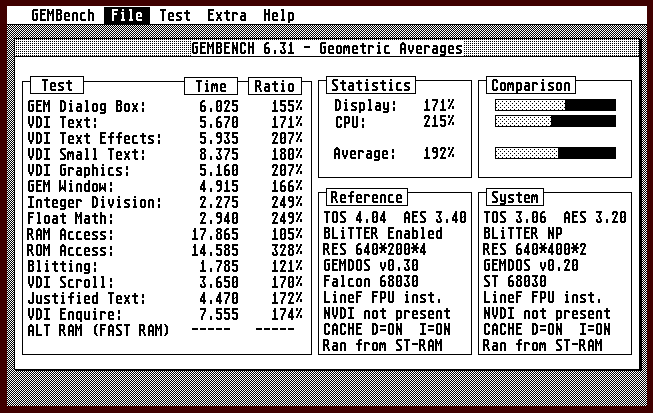Viewport: 653px width, 413px height.
Task: Select the VDI Text test label
Action: [62, 122]
